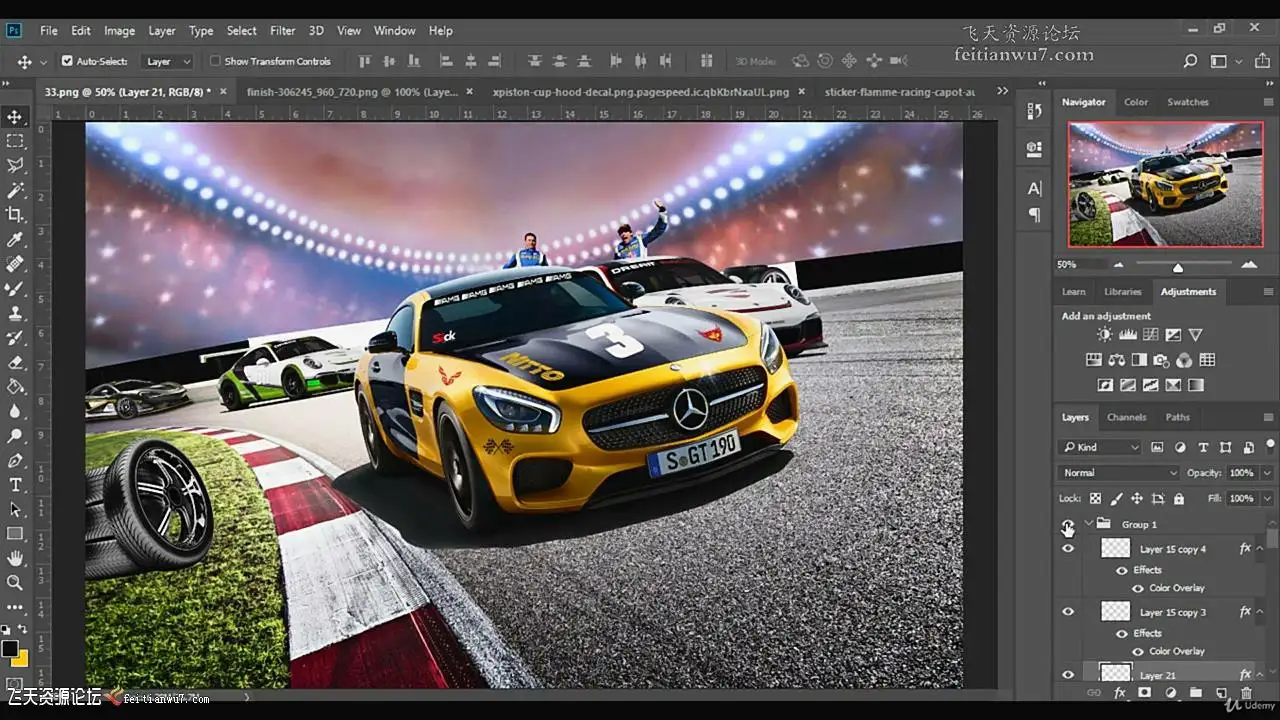
Task: Click the Navigator zoom slider handle
Action: coord(1178,267)
